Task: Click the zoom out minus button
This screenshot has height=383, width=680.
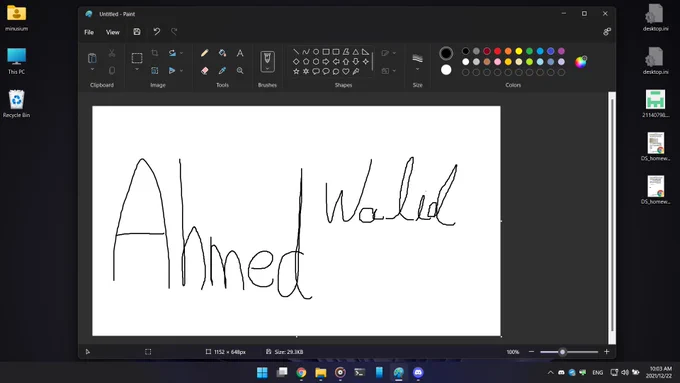Action: point(531,352)
